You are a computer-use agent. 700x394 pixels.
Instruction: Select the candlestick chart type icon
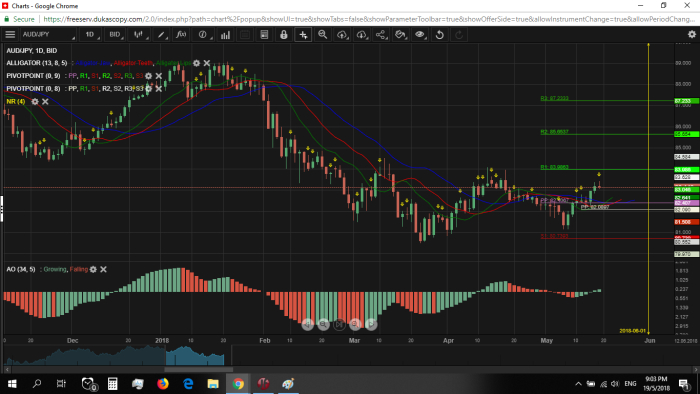(x=139, y=34)
